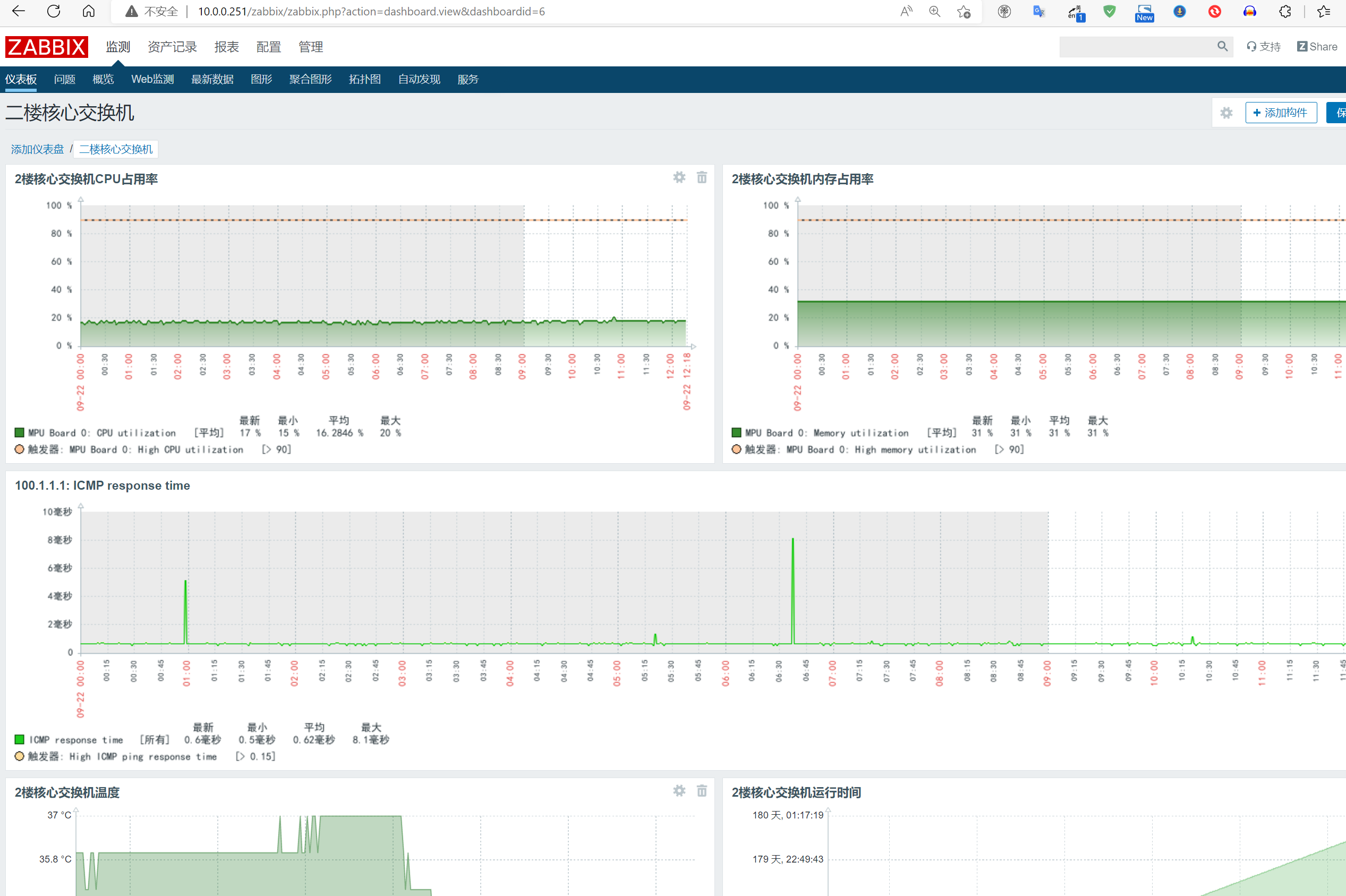The image size is (1346, 896).
Task: Switch to the 聚合图形 submenu tab
Action: [x=310, y=80]
